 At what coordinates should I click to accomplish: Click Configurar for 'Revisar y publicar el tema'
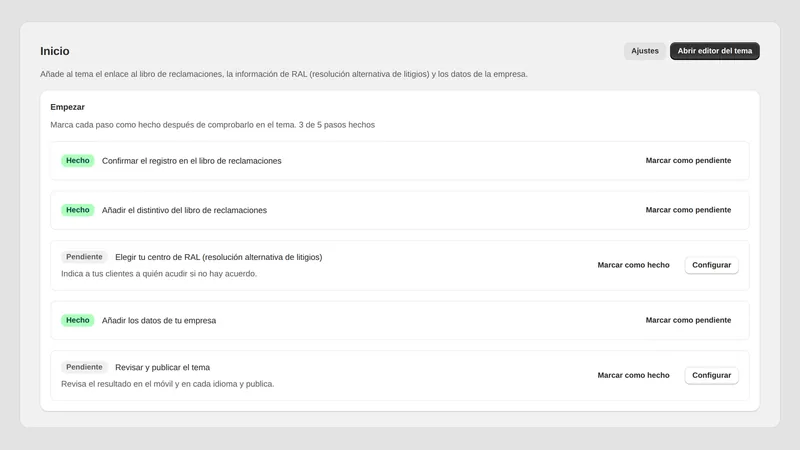pyautogui.click(x=711, y=376)
